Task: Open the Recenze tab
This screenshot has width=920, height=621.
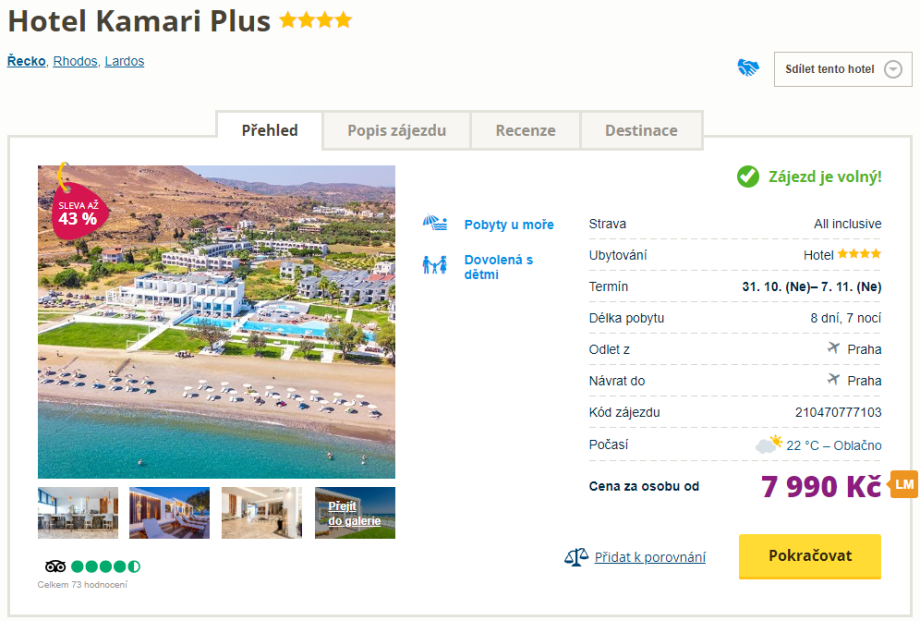Action: [525, 130]
